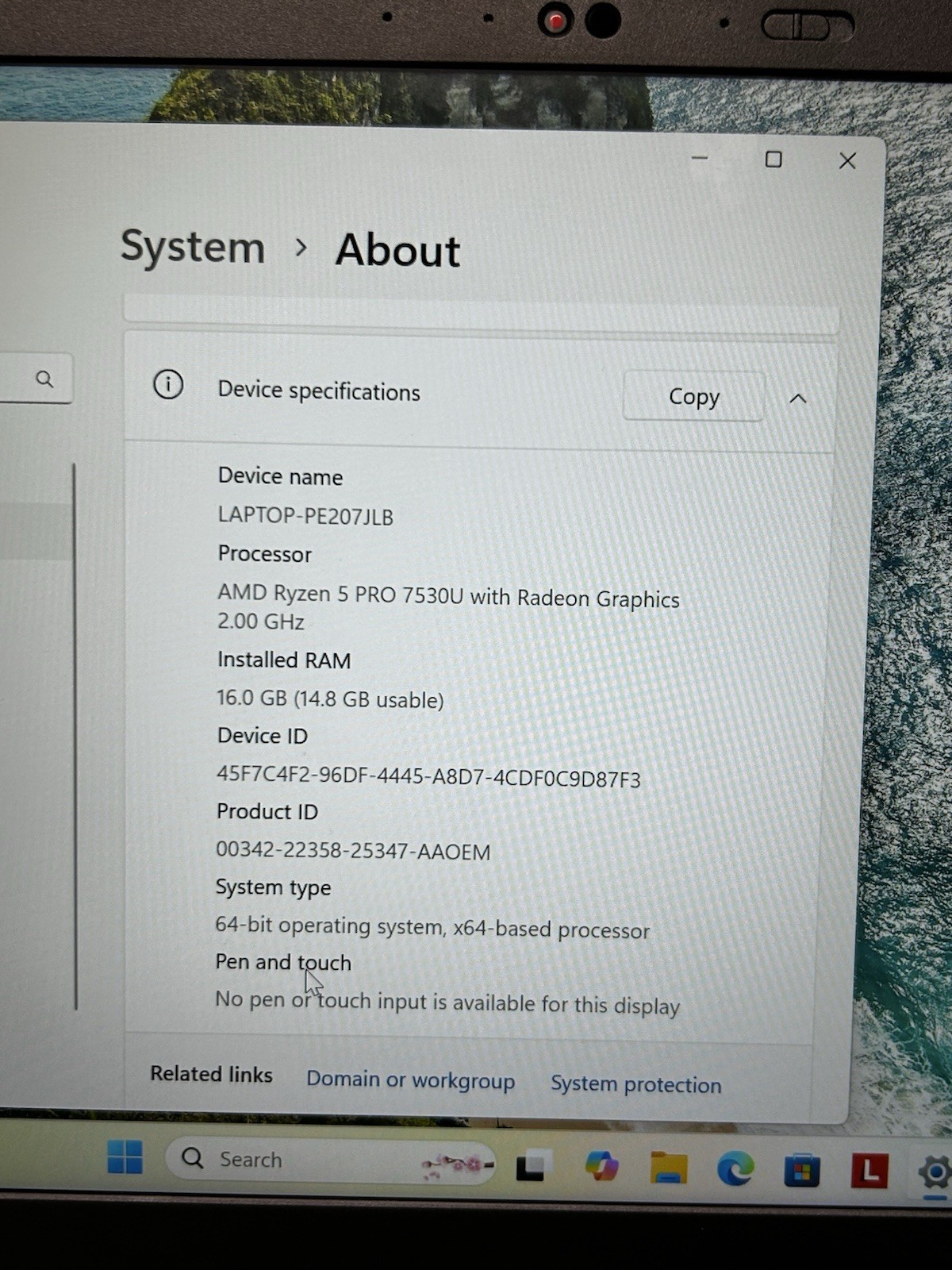Click the Installed RAM label
Image resolution: width=952 pixels, height=1270 pixels.
point(284,660)
